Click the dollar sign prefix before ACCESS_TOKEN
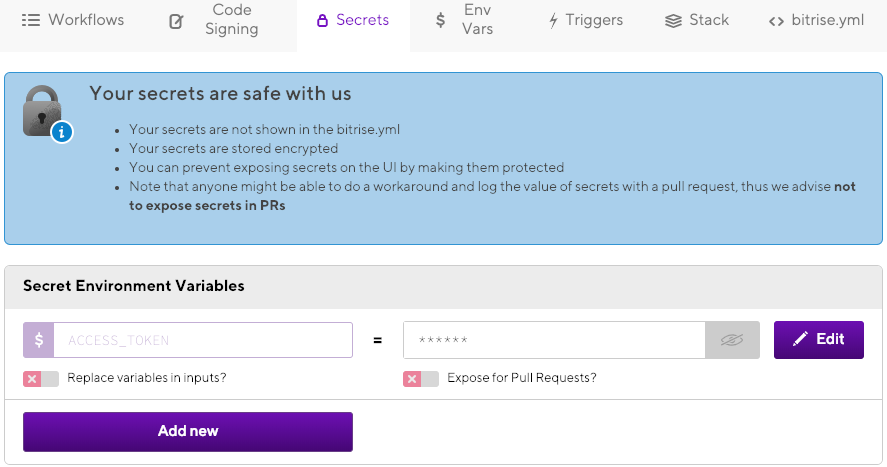This screenshot has height=467, width=887. pos(38,340)
